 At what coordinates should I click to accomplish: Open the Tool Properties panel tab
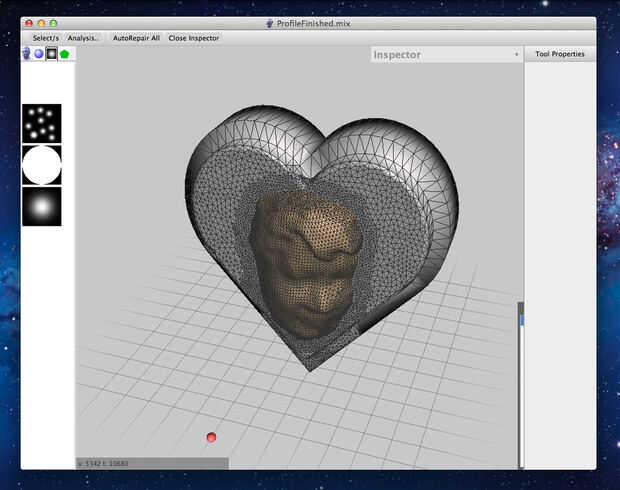(559, 54)
